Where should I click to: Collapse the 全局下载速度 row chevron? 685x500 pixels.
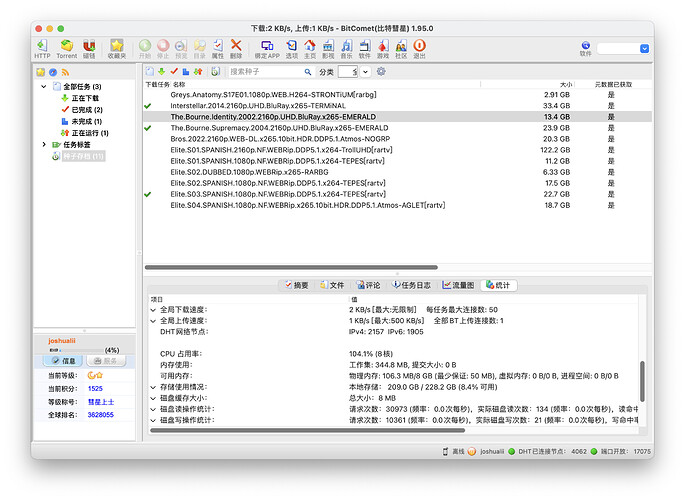click(153, 310)
